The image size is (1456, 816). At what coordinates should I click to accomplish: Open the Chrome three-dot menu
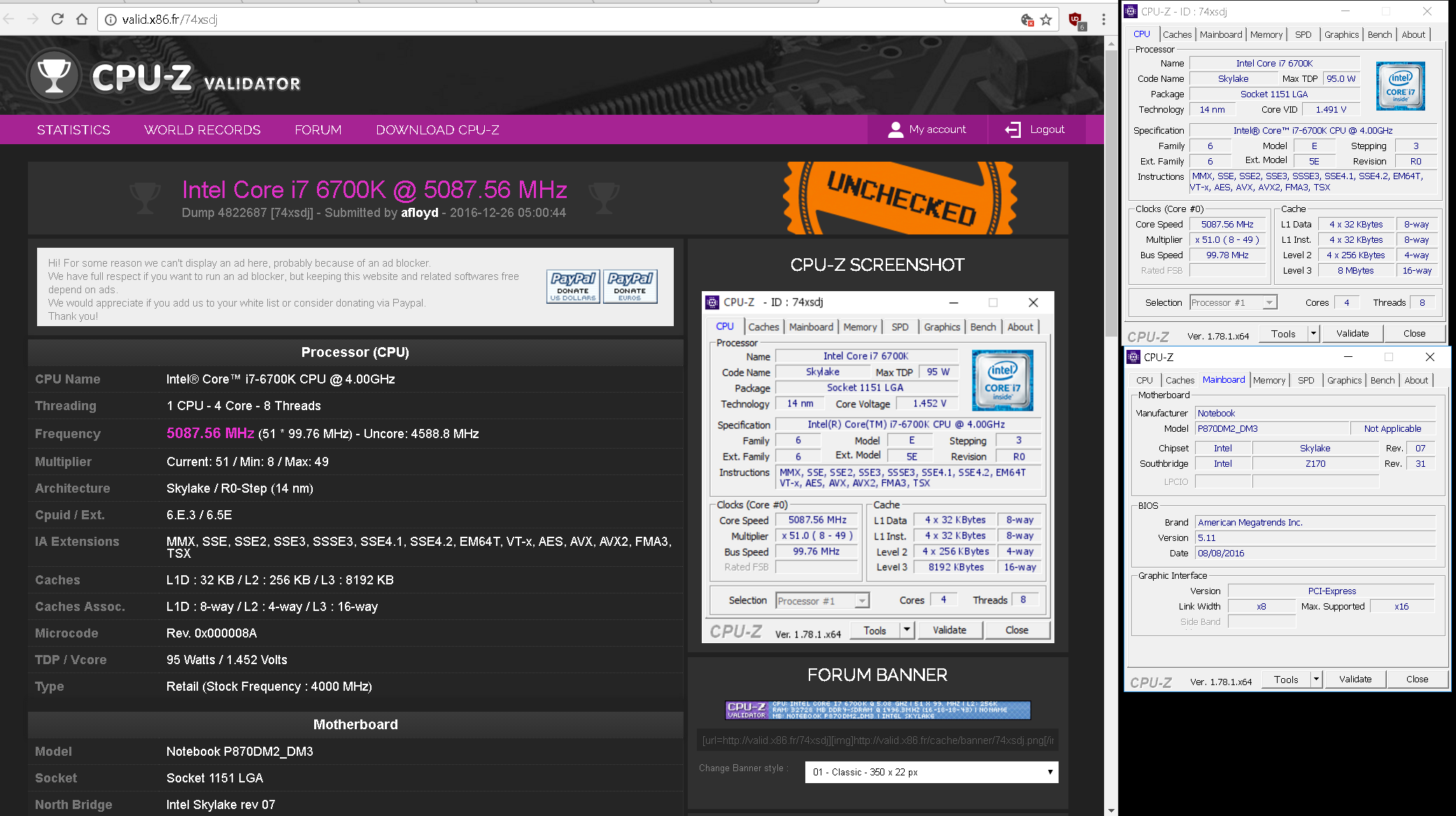pos(1103,20)
